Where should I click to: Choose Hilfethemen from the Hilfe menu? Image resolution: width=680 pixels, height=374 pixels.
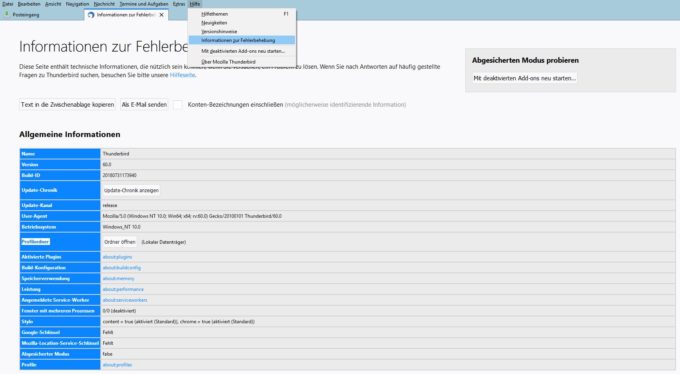click(x=242, y=14)
